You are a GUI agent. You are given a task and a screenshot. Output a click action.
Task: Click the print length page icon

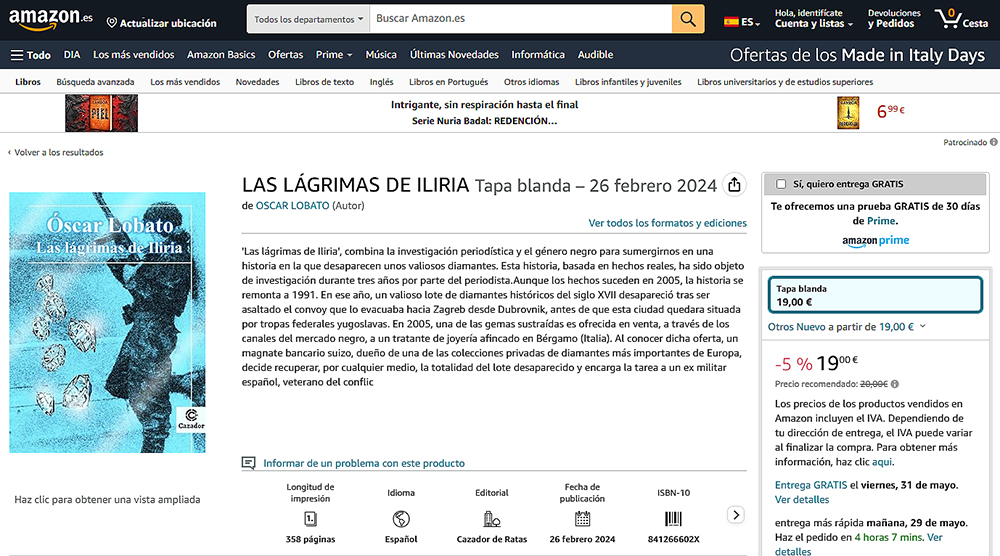click(x=311, y=519)
